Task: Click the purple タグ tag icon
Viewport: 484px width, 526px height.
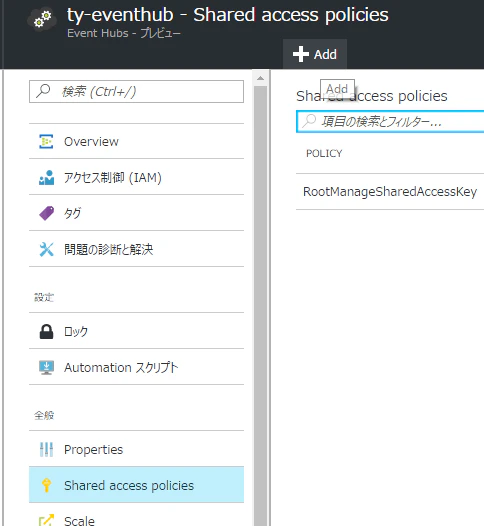Action: tap(46, 213)
